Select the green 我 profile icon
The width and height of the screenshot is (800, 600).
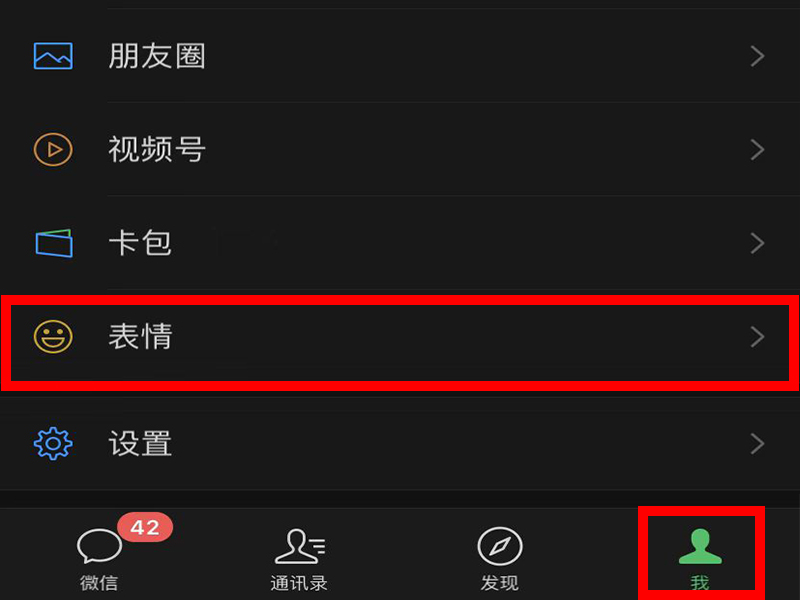pyautogui.click(x=700, y=546)
